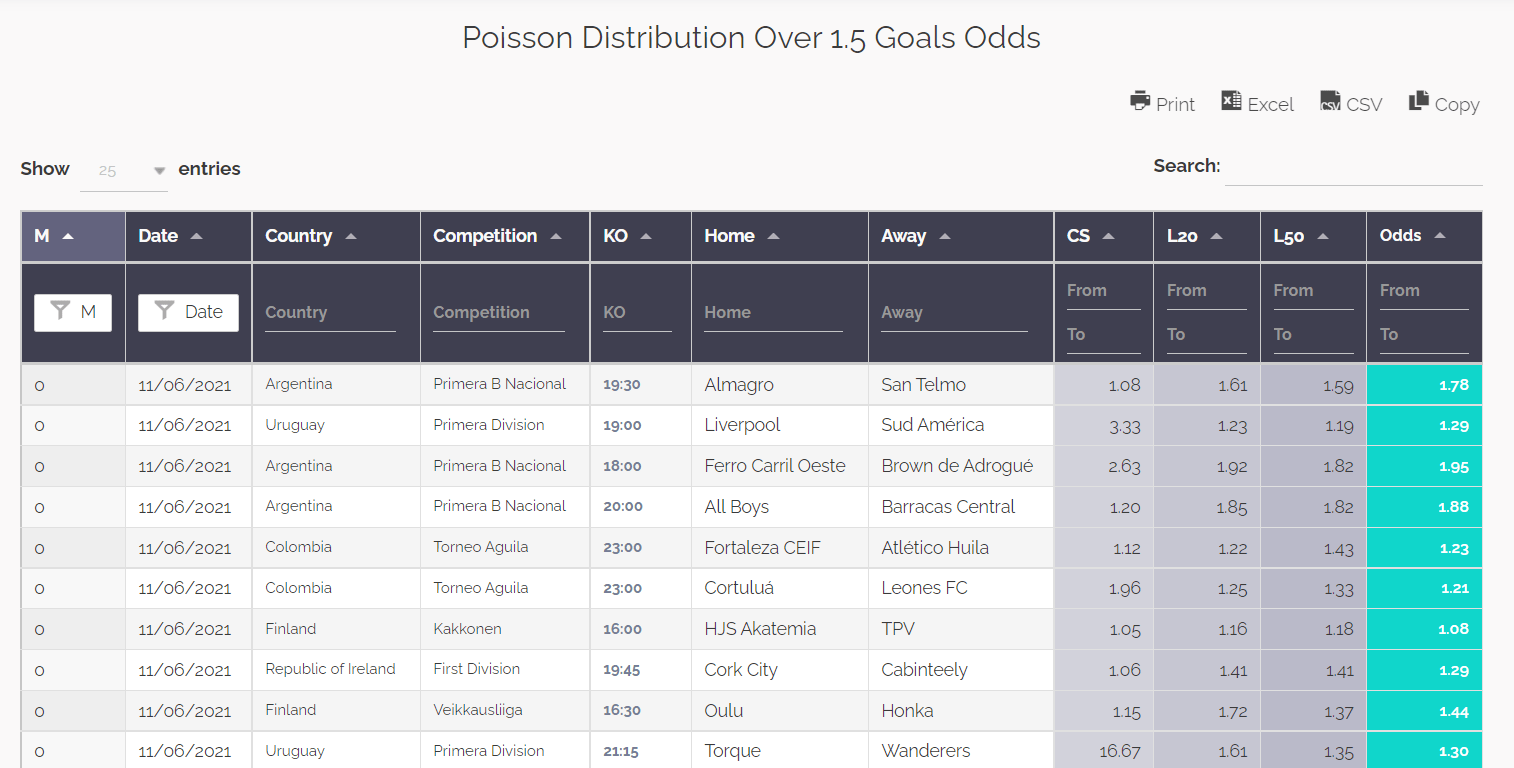Select the Cork City home cell

(x=780, y=671)
